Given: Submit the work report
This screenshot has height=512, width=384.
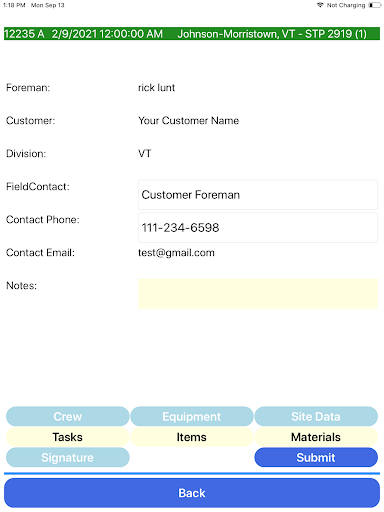Looking at the screenshot, I should pyautogui.click(x=316, y=457).
